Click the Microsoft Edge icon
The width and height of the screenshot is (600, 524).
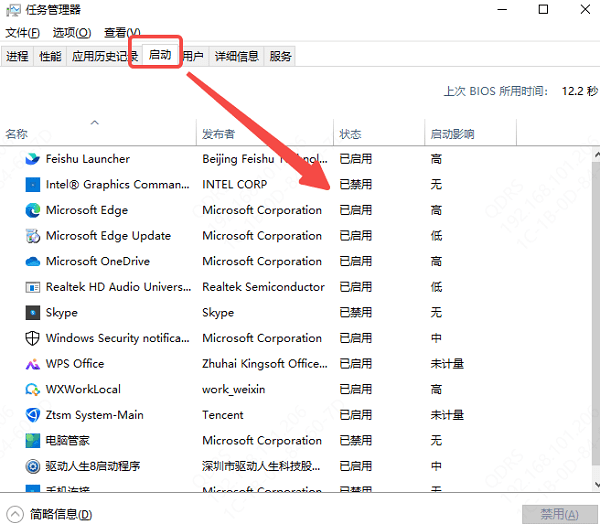coord(33,210)
